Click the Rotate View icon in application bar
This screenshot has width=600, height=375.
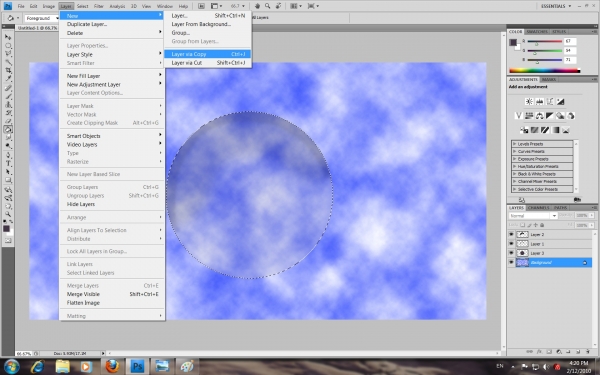coord(279,6)
